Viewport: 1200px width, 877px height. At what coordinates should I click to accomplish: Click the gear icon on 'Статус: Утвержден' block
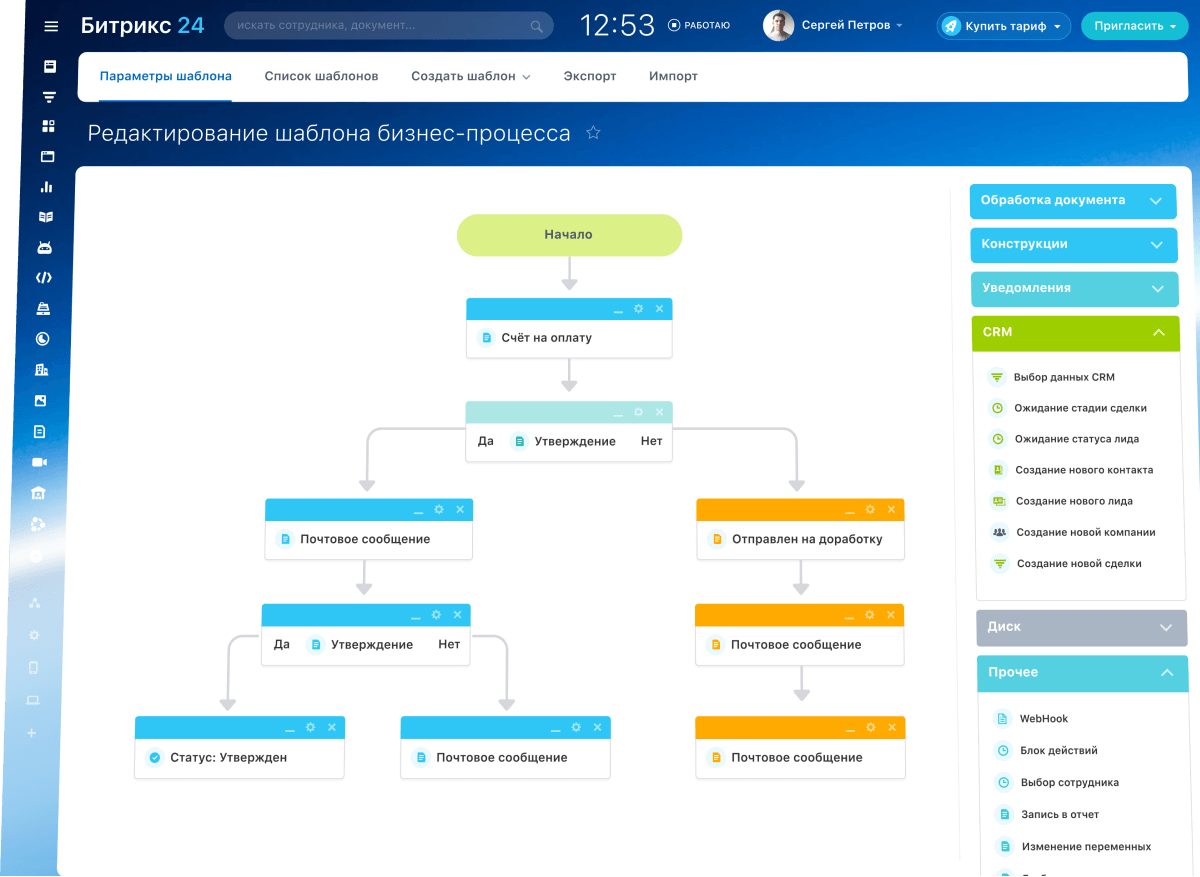click(x=311, y=727)
